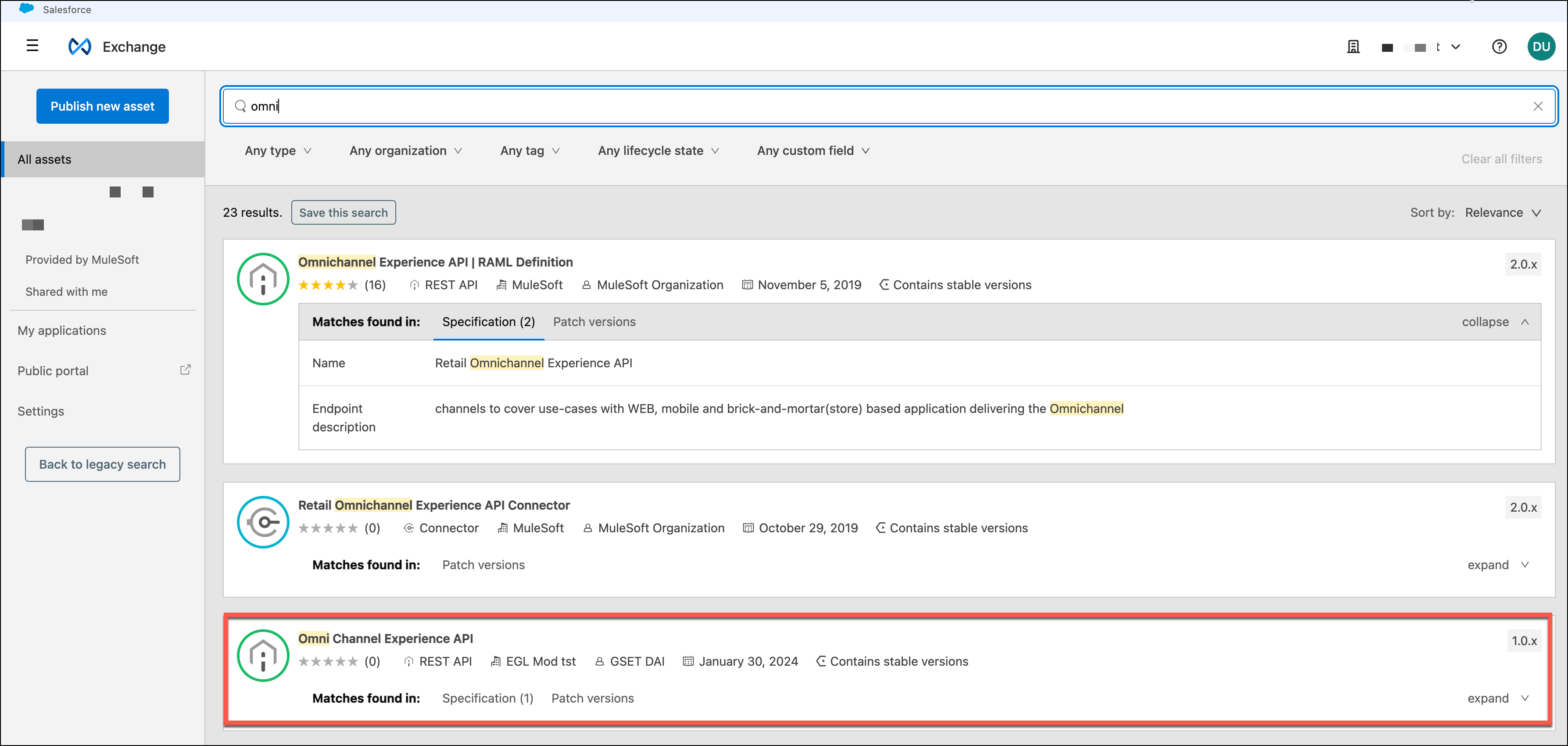Click the MuleSoft Exchange logo
This screenshot has width=1568, height=746.
[80, 46]
